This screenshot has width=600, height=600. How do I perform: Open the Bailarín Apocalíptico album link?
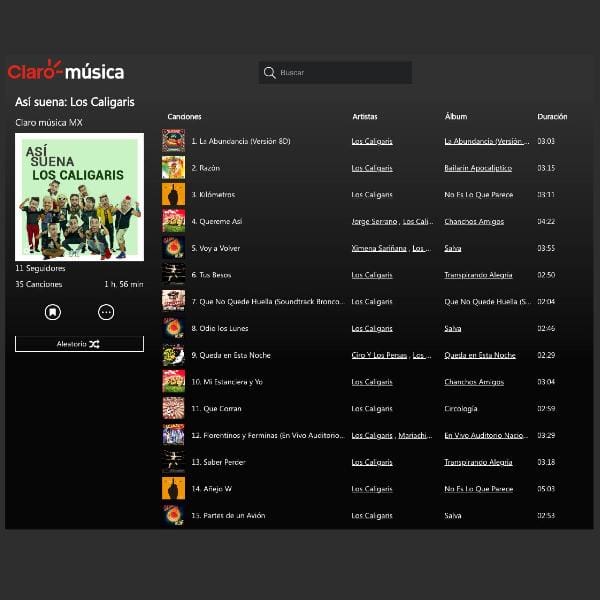pyautogui.click(x=477, y=168)
